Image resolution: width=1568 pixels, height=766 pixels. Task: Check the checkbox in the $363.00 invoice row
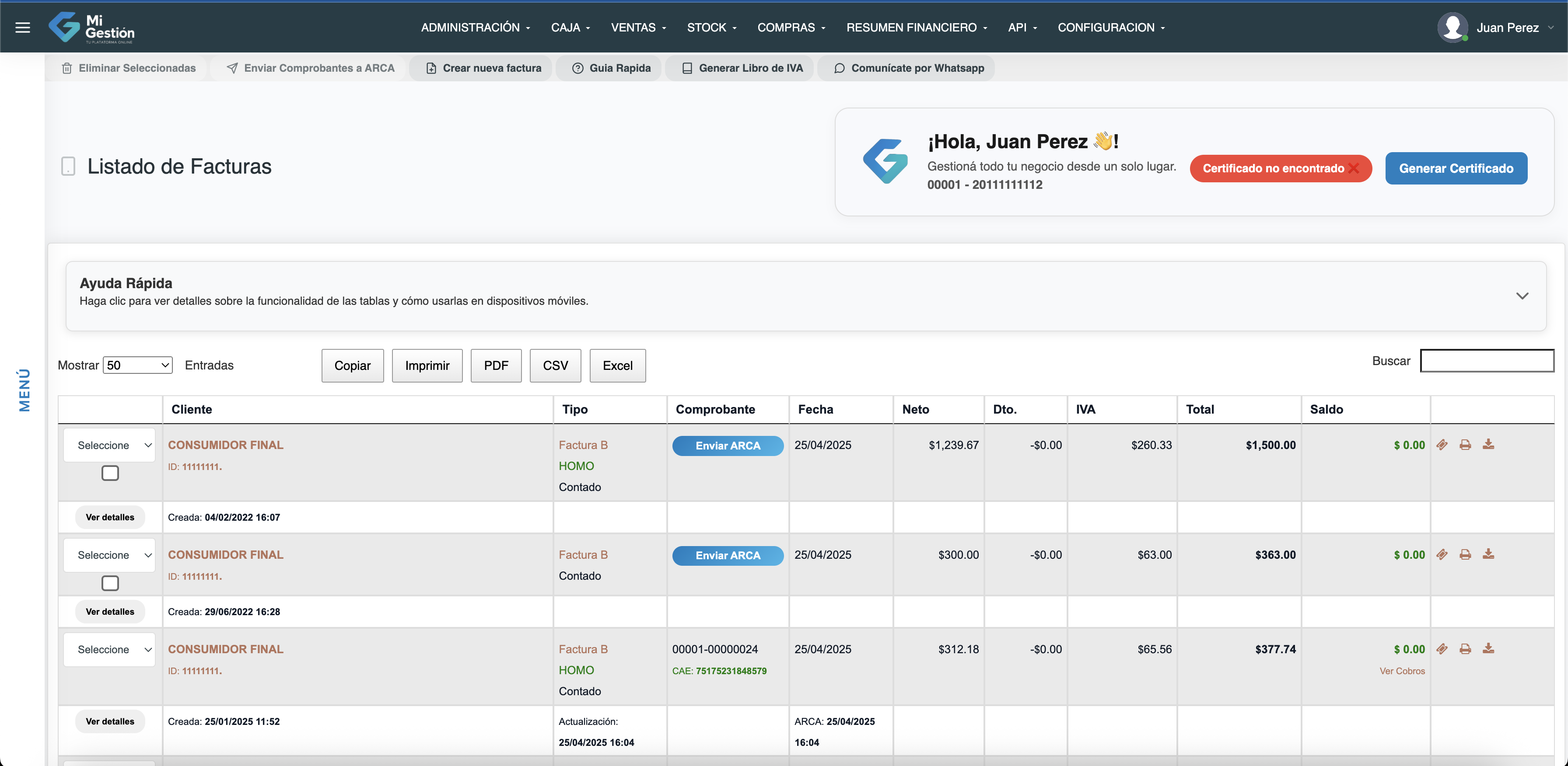tap(110, 583)
